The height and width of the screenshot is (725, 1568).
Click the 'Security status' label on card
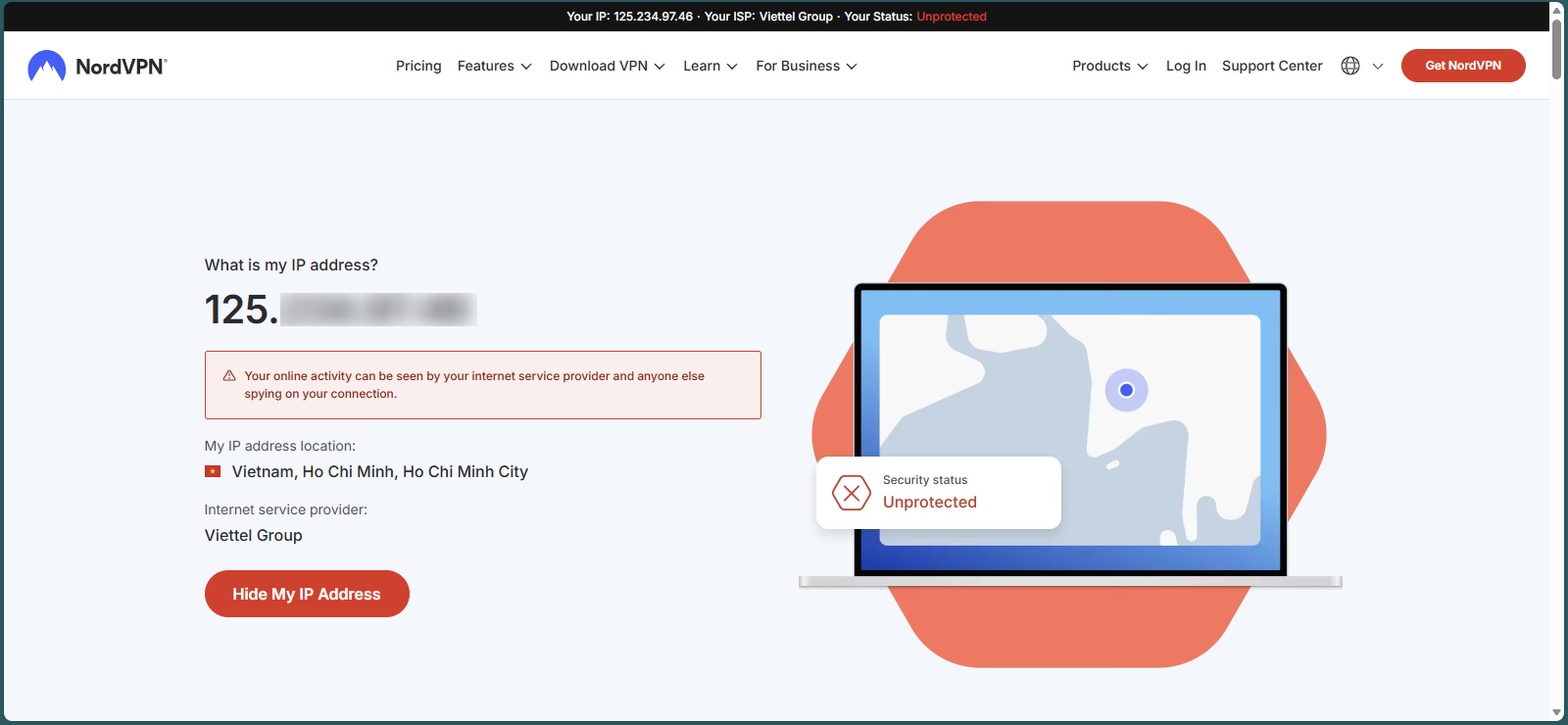(x=925, y=480)
